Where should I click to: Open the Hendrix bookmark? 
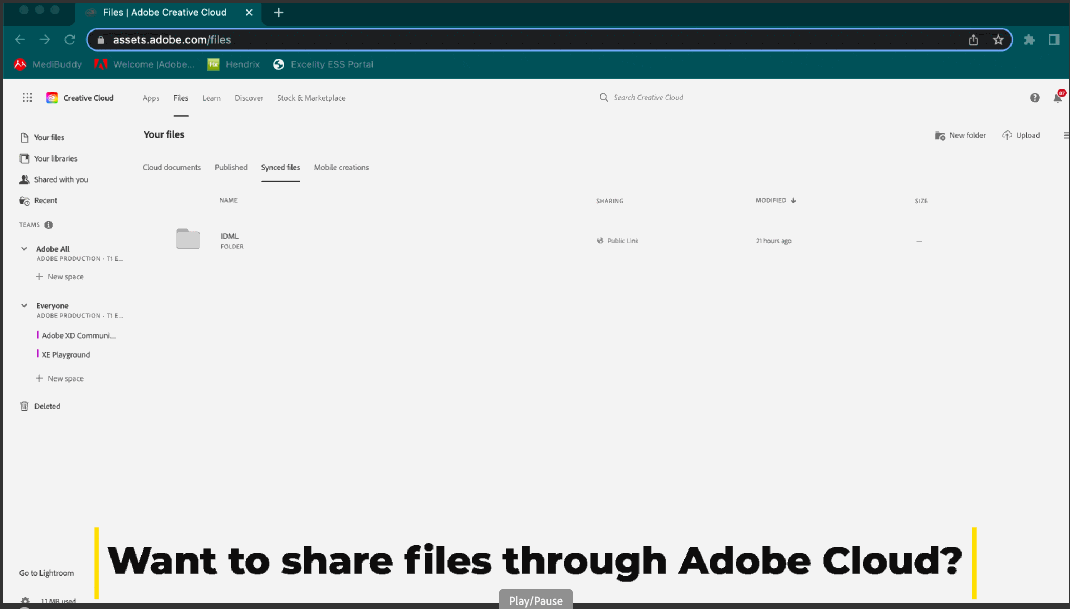point(234,64)
